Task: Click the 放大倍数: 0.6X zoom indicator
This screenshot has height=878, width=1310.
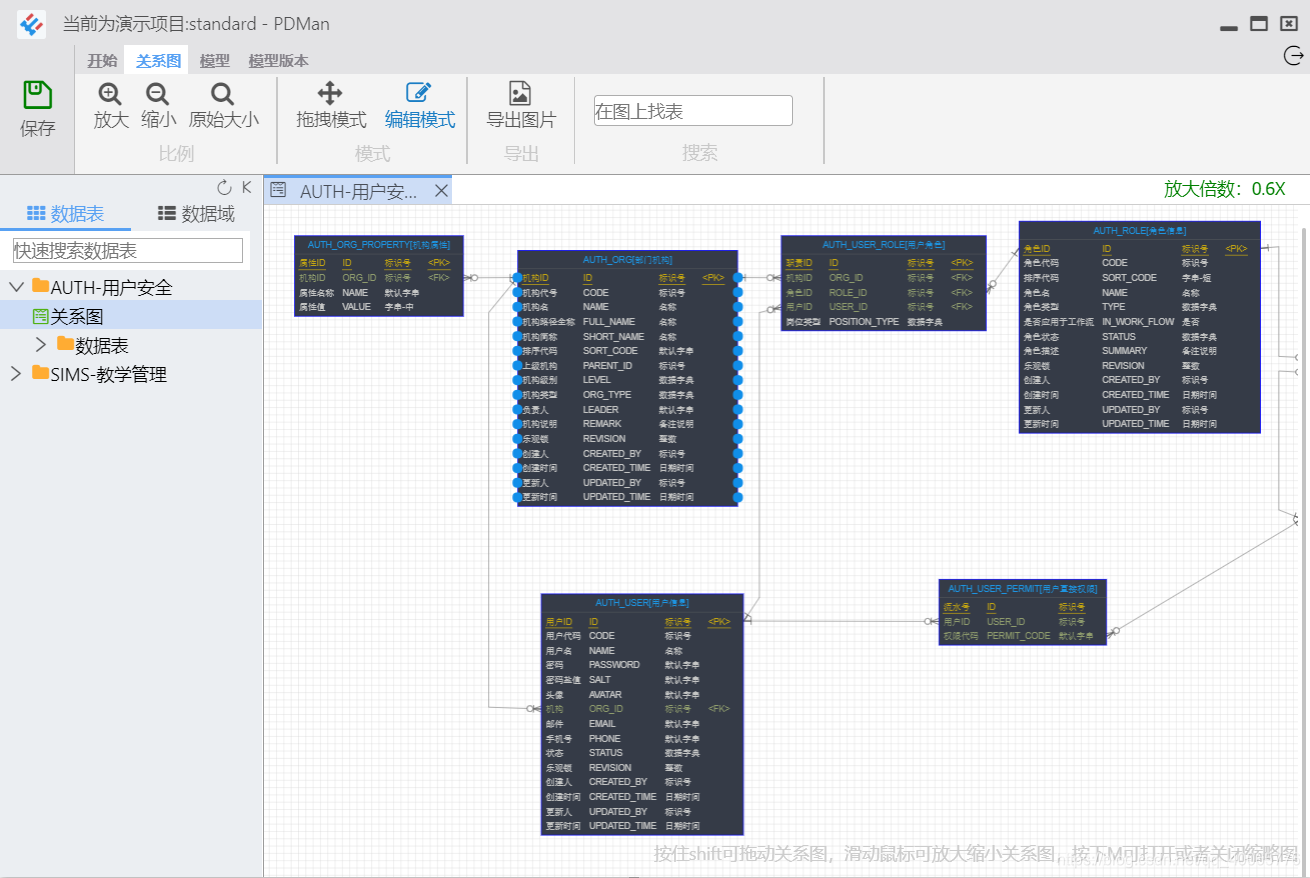Action: pos(1225,189)
